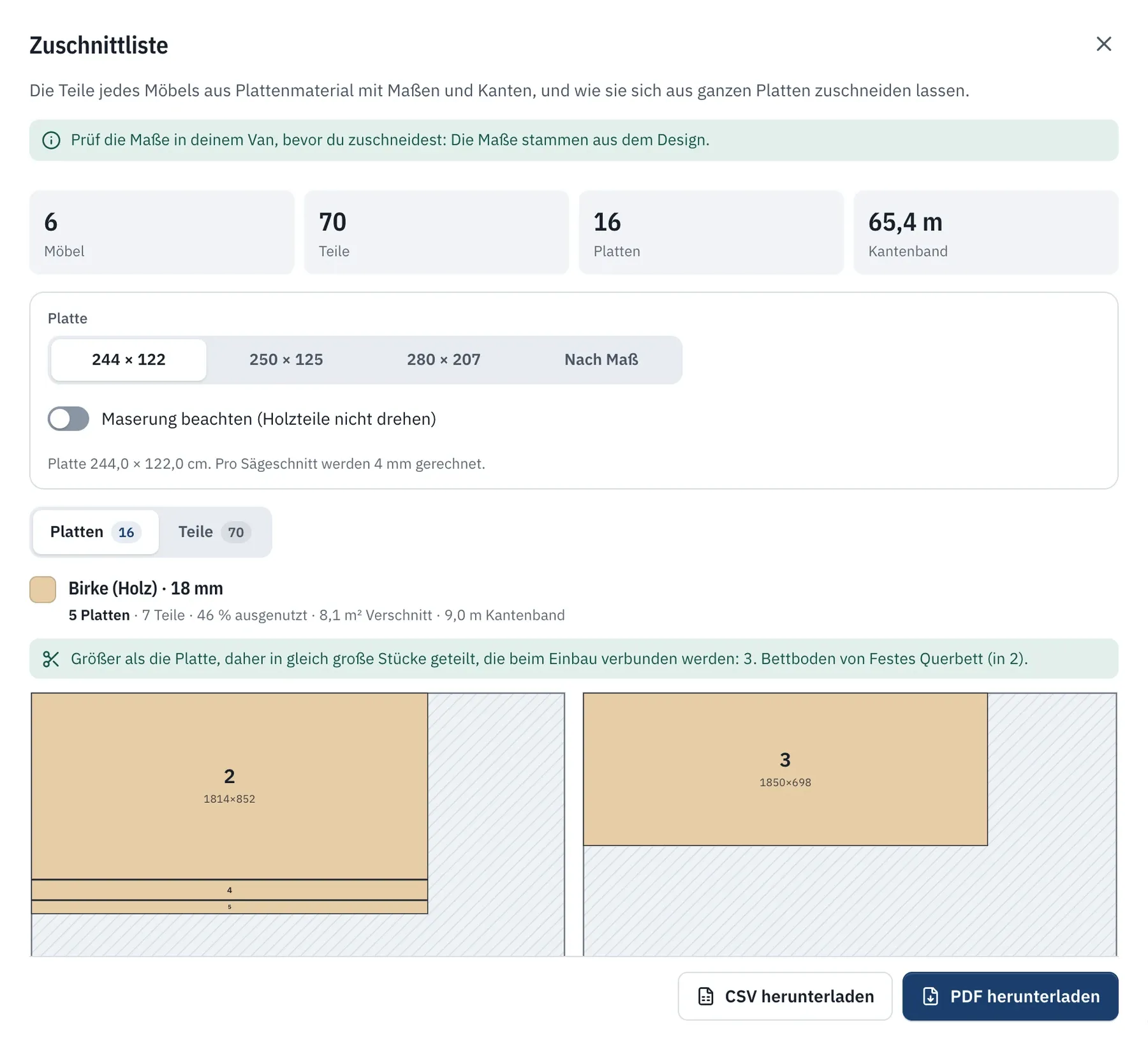Click the '9,0 m Kantenband' text

tap(504, 615)
